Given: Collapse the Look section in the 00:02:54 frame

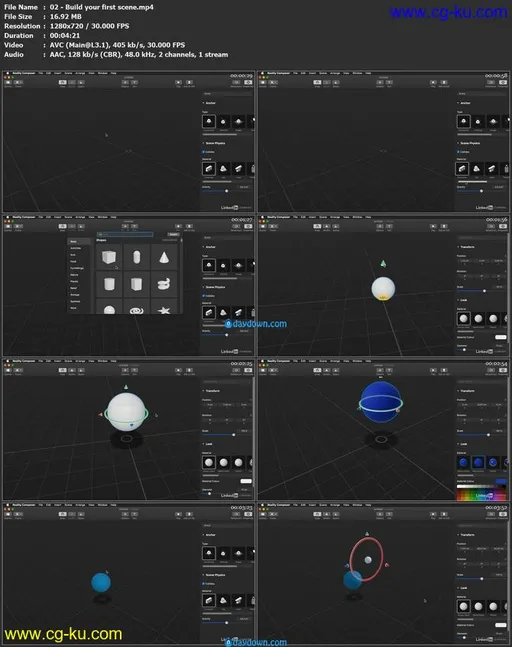Looking at the screenshot, I should (458, 444).
